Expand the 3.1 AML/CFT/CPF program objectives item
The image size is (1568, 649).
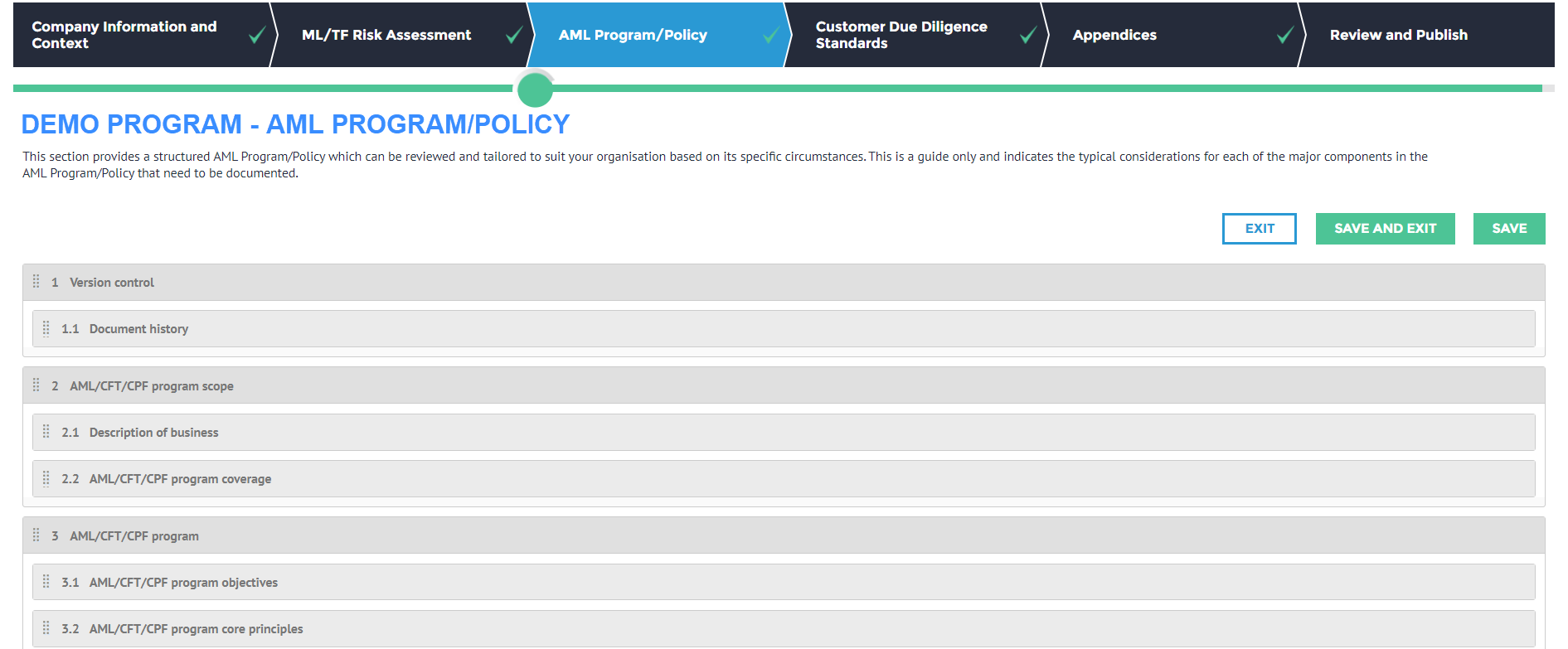pos(784,582)
